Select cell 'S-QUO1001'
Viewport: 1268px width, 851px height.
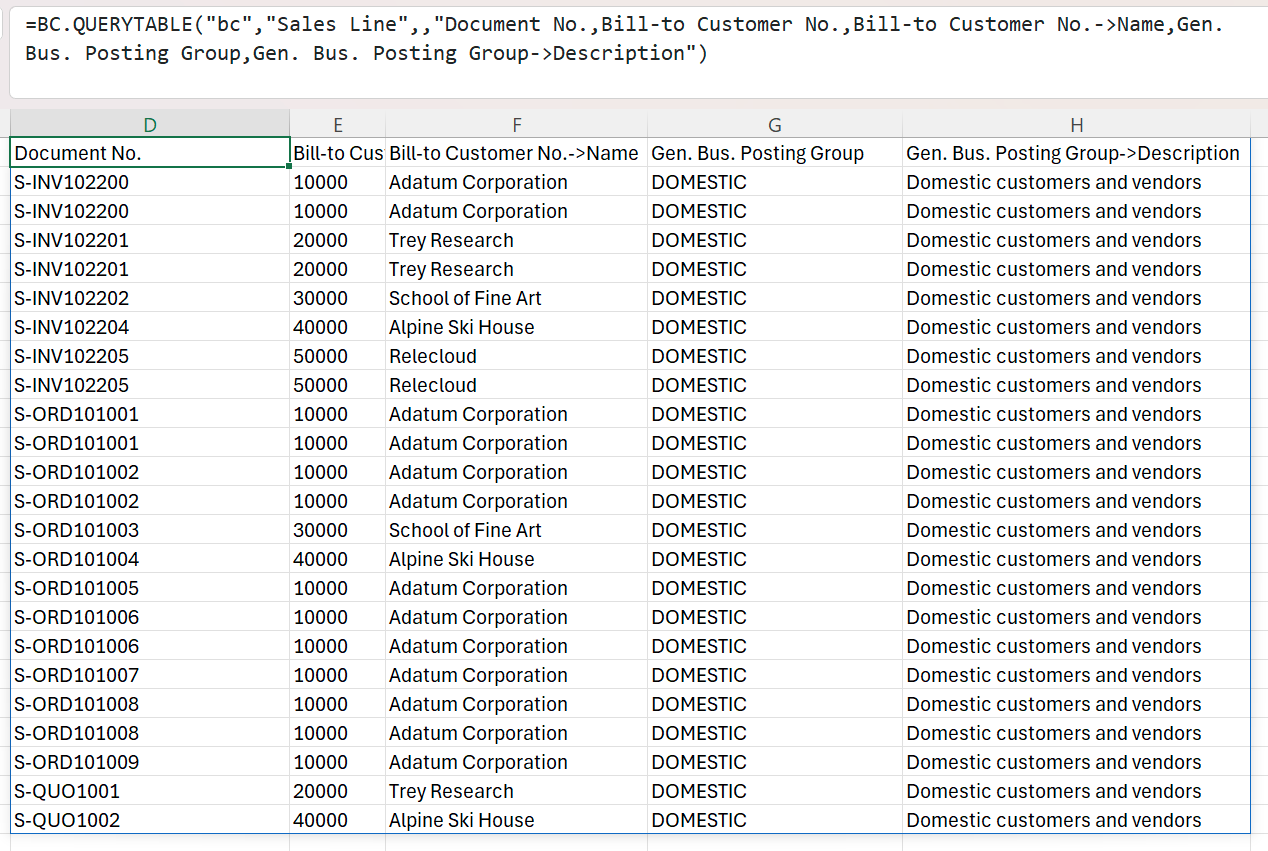pos(150,791)
